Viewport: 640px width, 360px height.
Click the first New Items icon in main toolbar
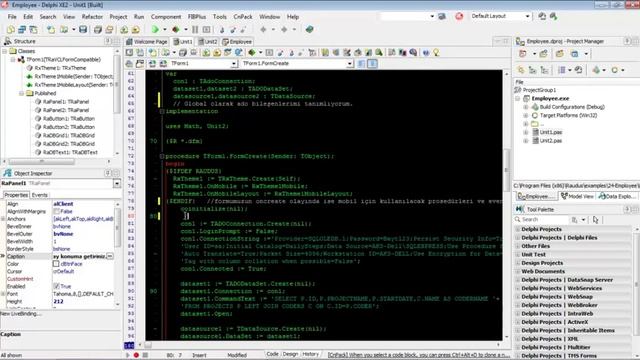(11, 29)
